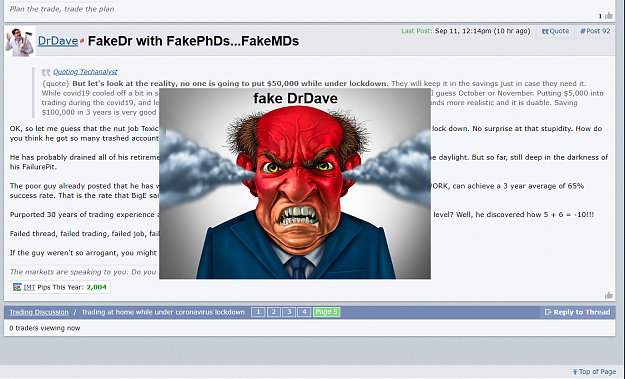Select the green Page 5 button
The width and height of the screenshot is (625, 379).
[x=326, y=312]
